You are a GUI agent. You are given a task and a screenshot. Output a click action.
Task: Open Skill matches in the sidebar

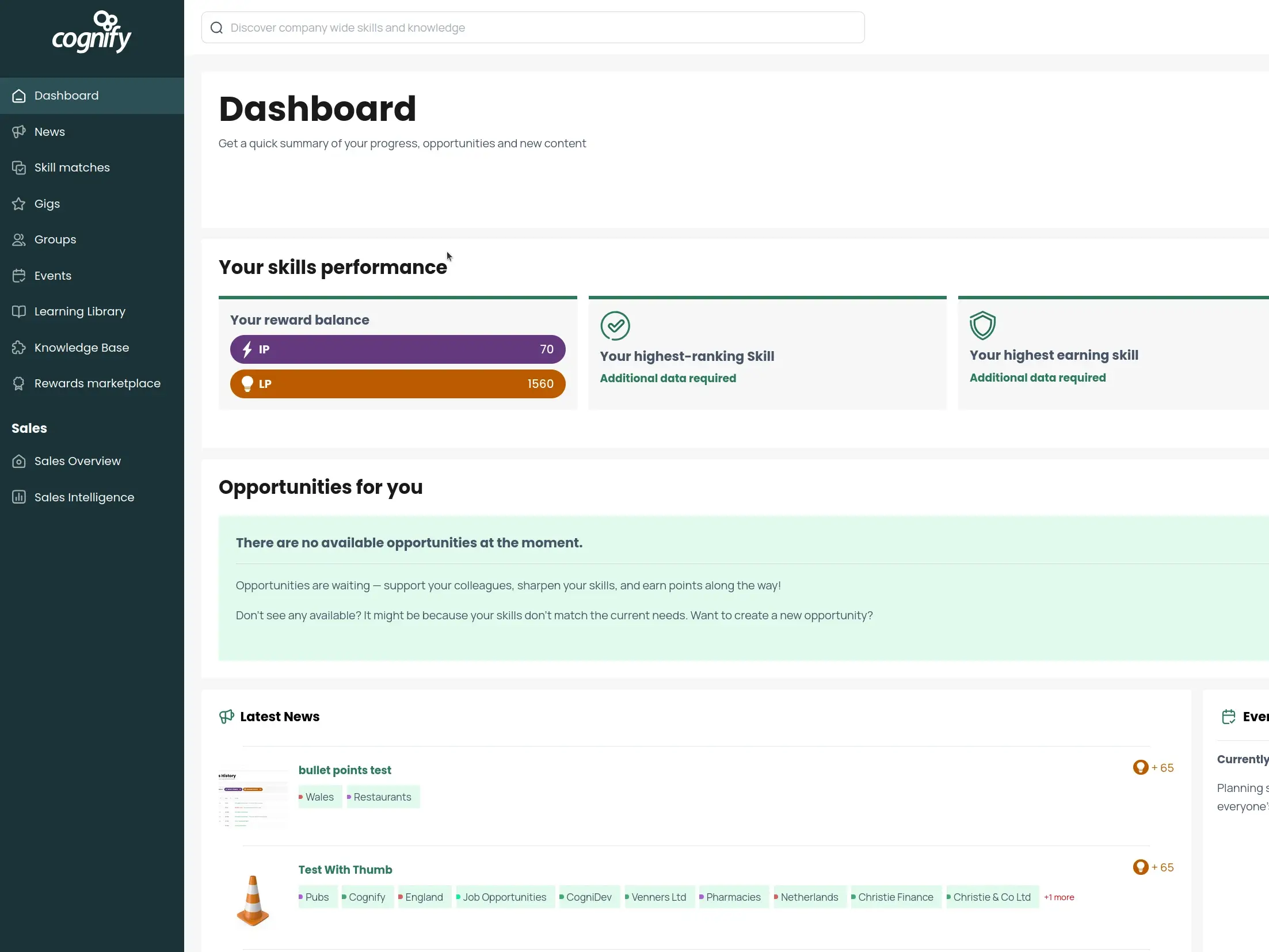72,167
